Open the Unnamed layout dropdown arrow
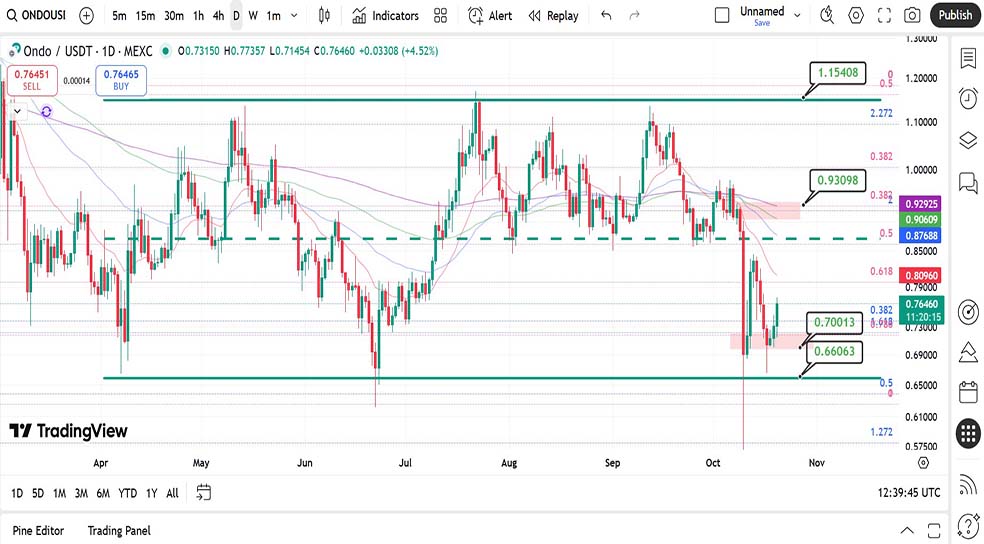Viewport: 984px width, 544px height. click(x=797, y=15)
